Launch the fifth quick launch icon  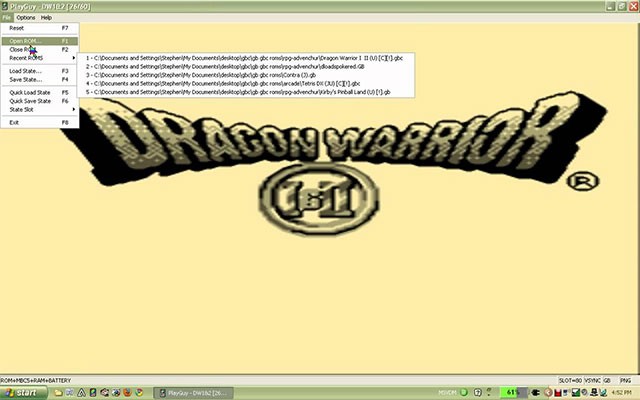pyautogui.click(x=104, y=393)
